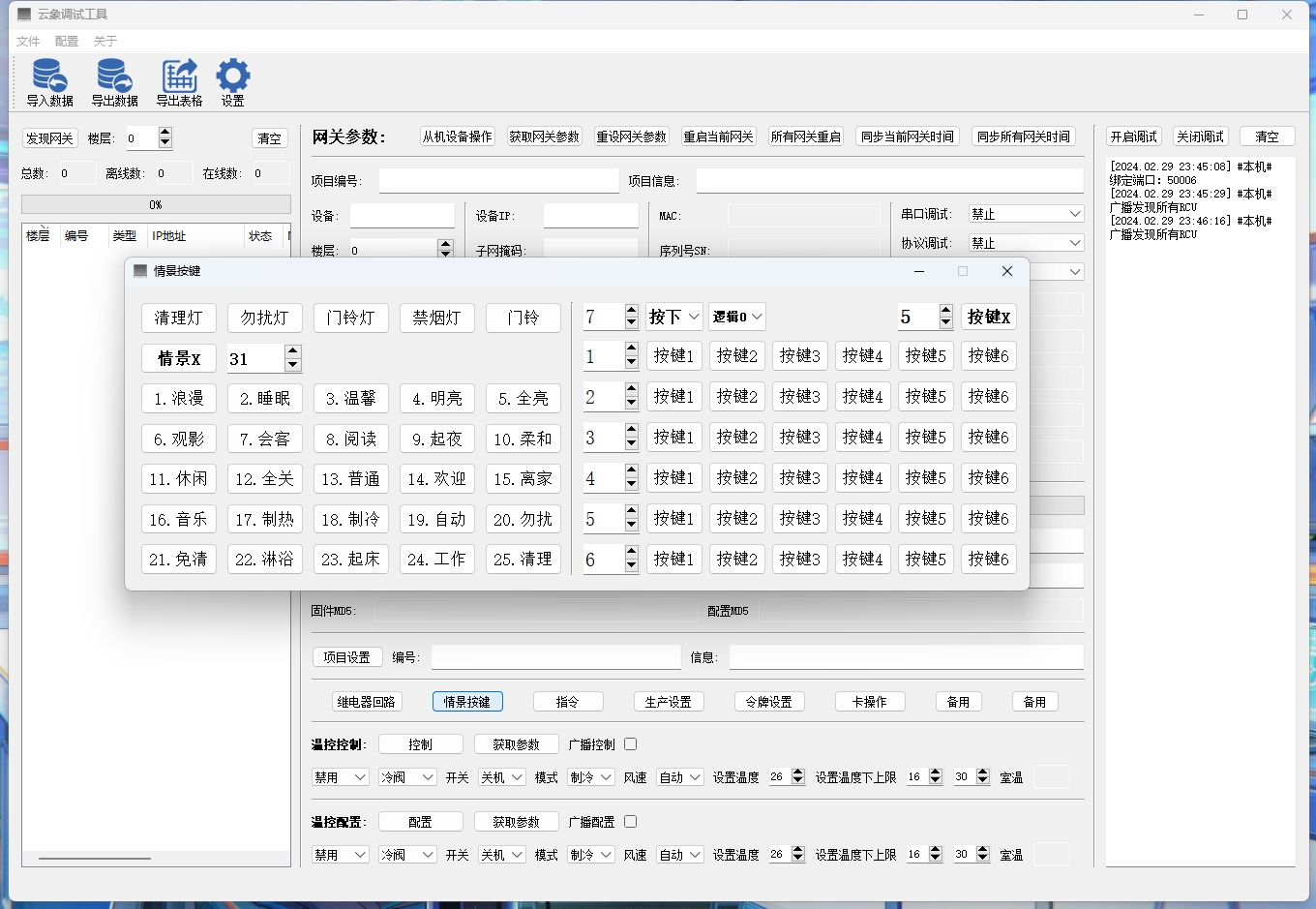Screen dimensions: 1316x909
Task: Click the 门铃灯 button
Action: (x=351, y=318)
